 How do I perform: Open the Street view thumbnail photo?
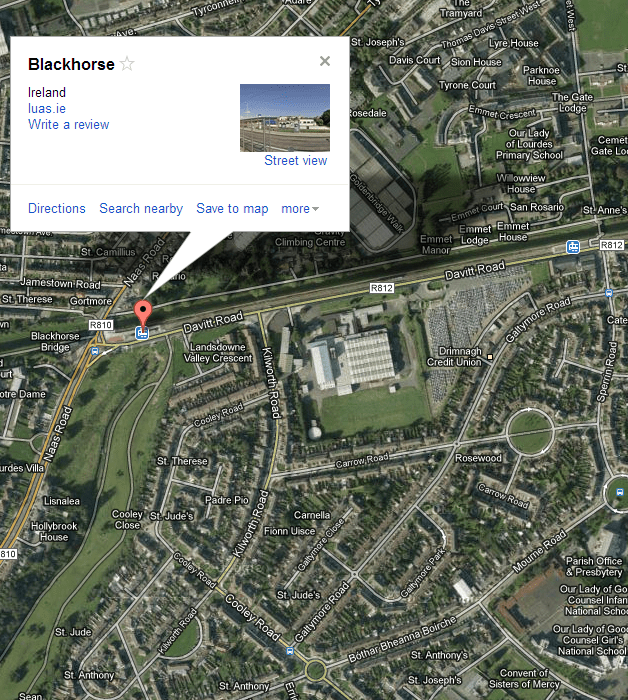285,118
